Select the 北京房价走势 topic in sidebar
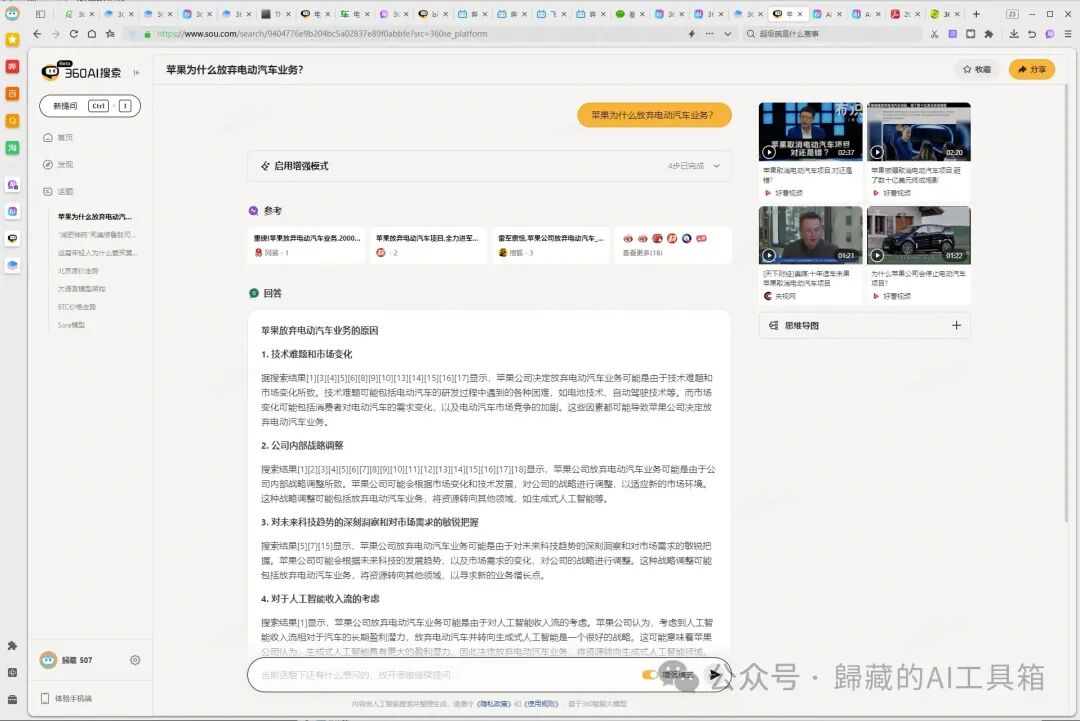Screen dimensions: 1080x721 click(x=78, y=271)
